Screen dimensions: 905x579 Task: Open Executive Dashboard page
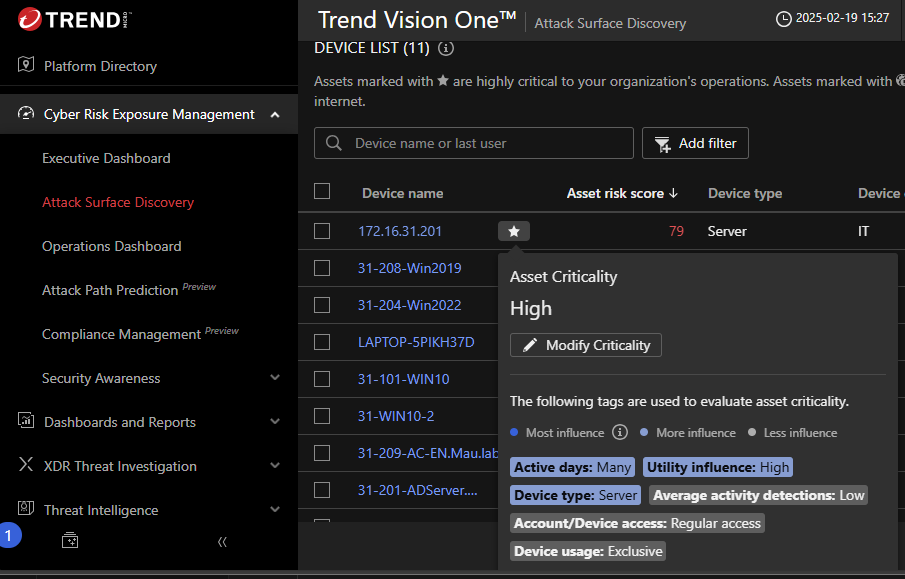pos(106,158)
